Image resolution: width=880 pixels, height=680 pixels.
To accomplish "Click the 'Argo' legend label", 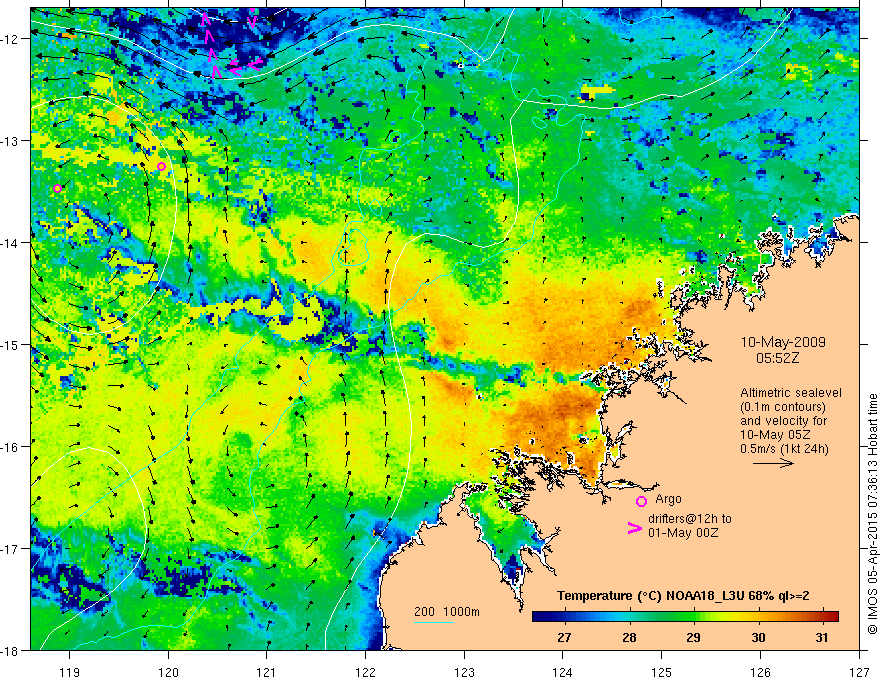I will (668, 499).
